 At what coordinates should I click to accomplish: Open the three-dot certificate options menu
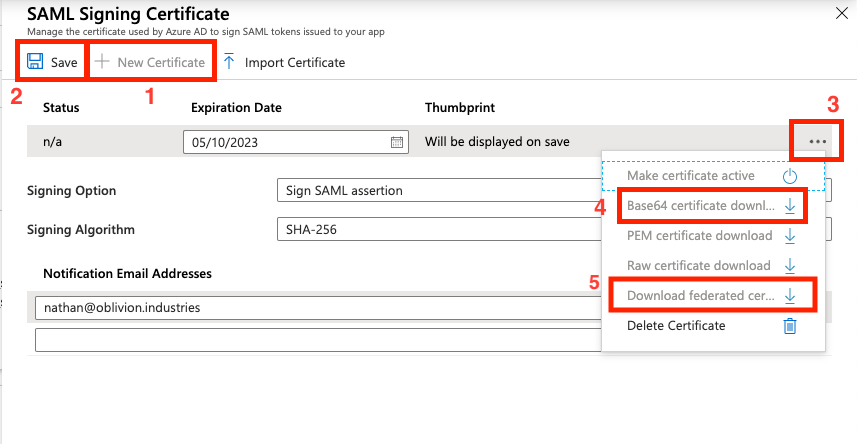pos(818,142)
